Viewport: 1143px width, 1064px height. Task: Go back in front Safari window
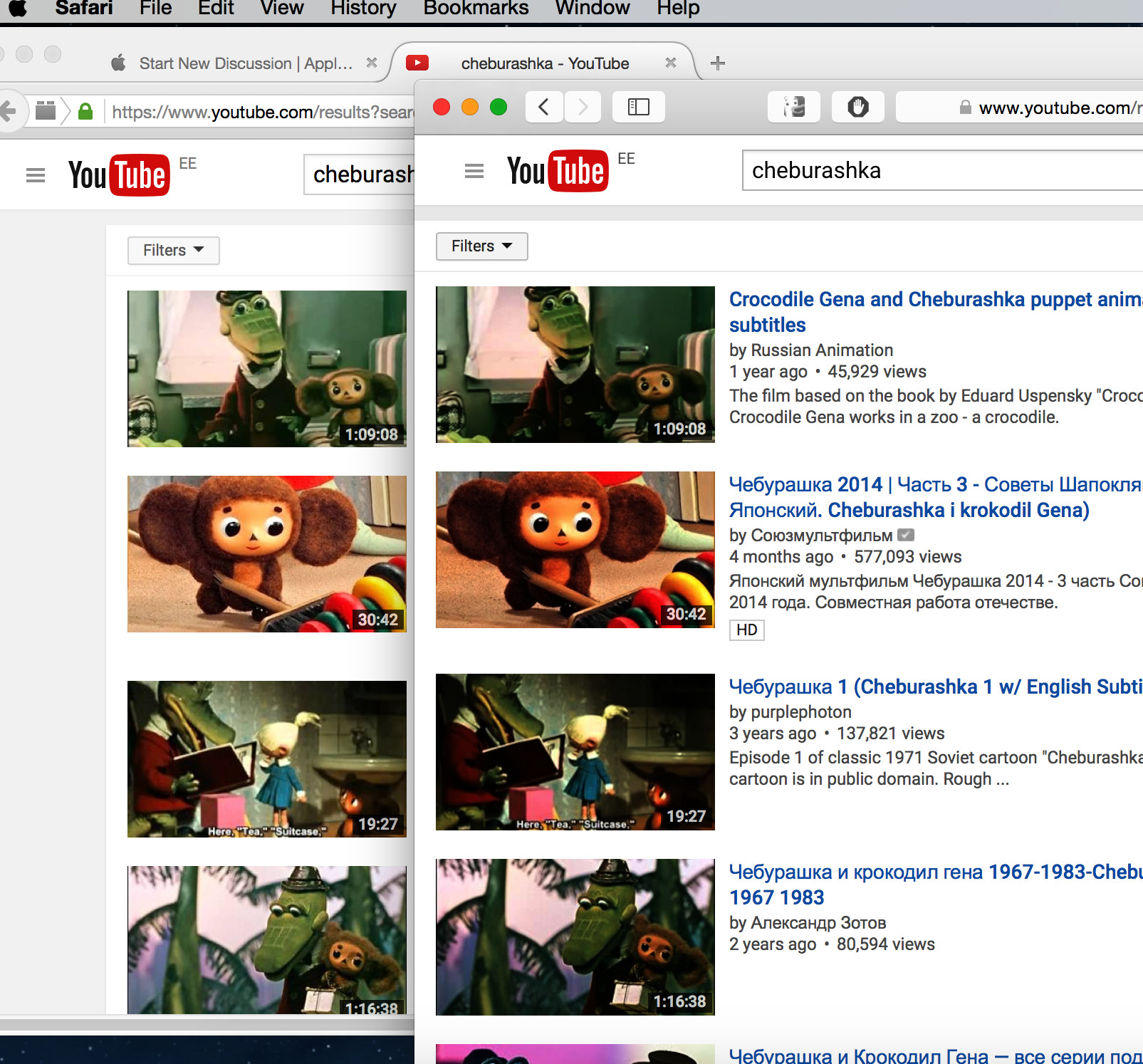[544, 107]
